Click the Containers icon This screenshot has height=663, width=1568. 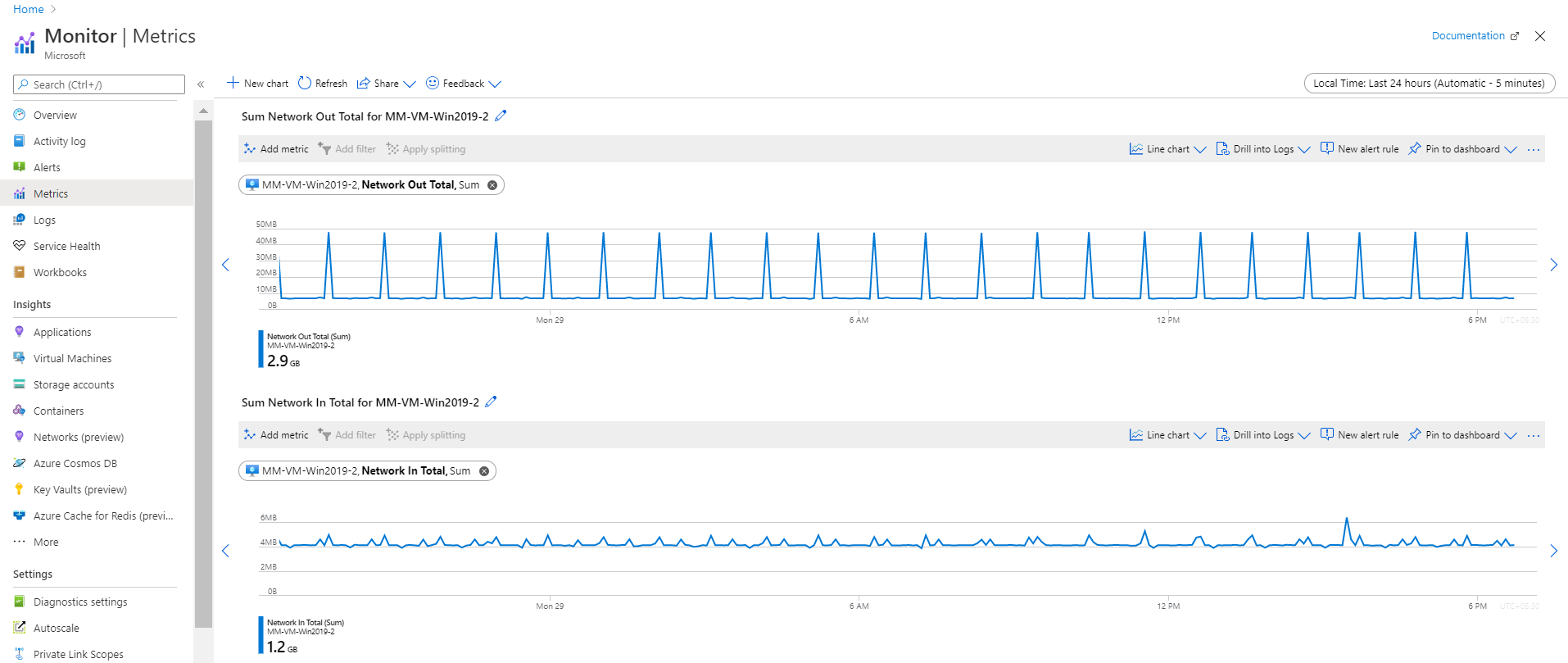pos(19,411)
